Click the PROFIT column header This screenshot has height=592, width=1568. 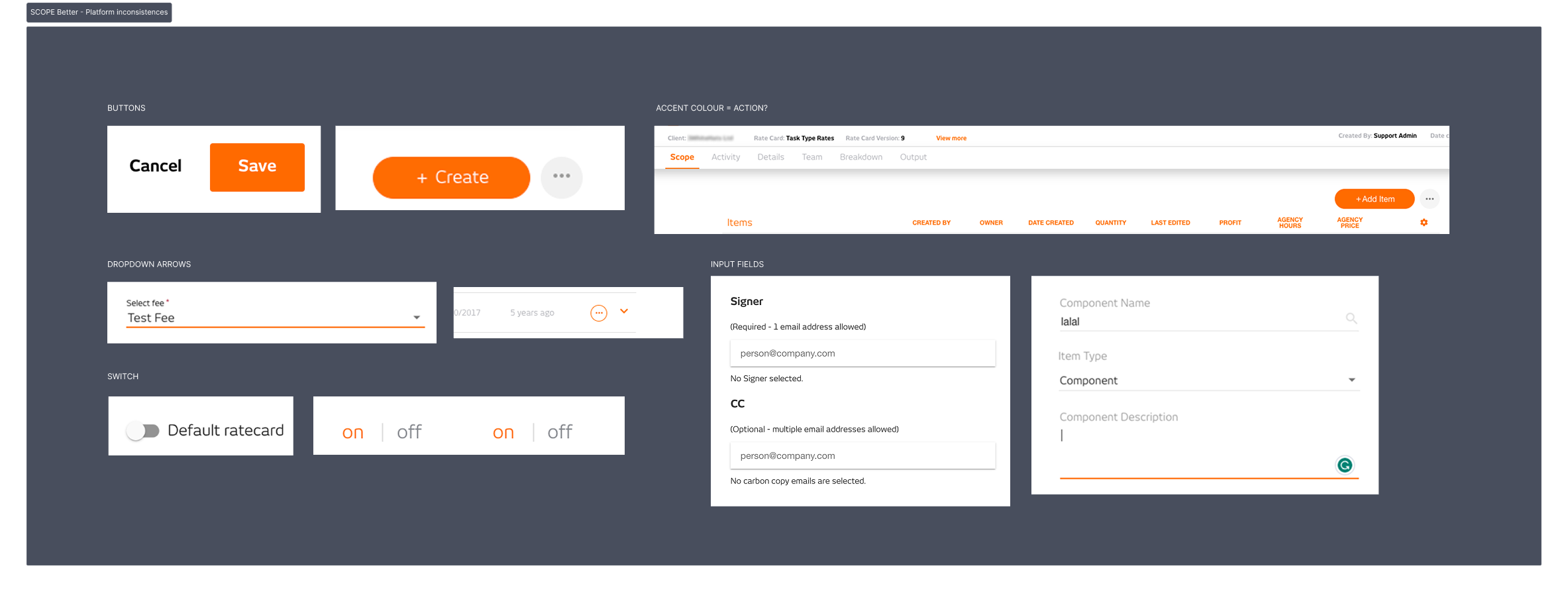1230,223
